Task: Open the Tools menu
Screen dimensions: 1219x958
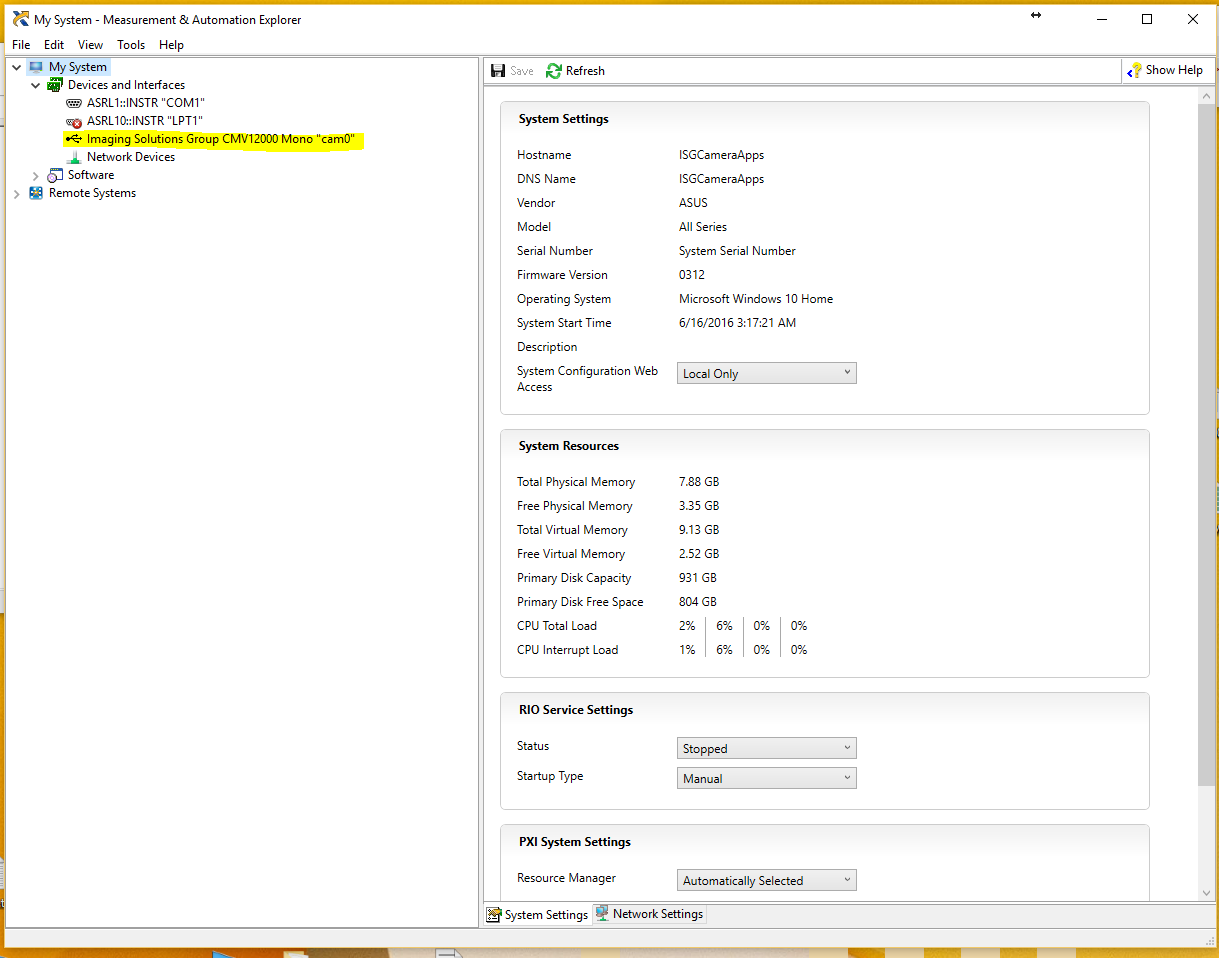Action: point(131,45)
